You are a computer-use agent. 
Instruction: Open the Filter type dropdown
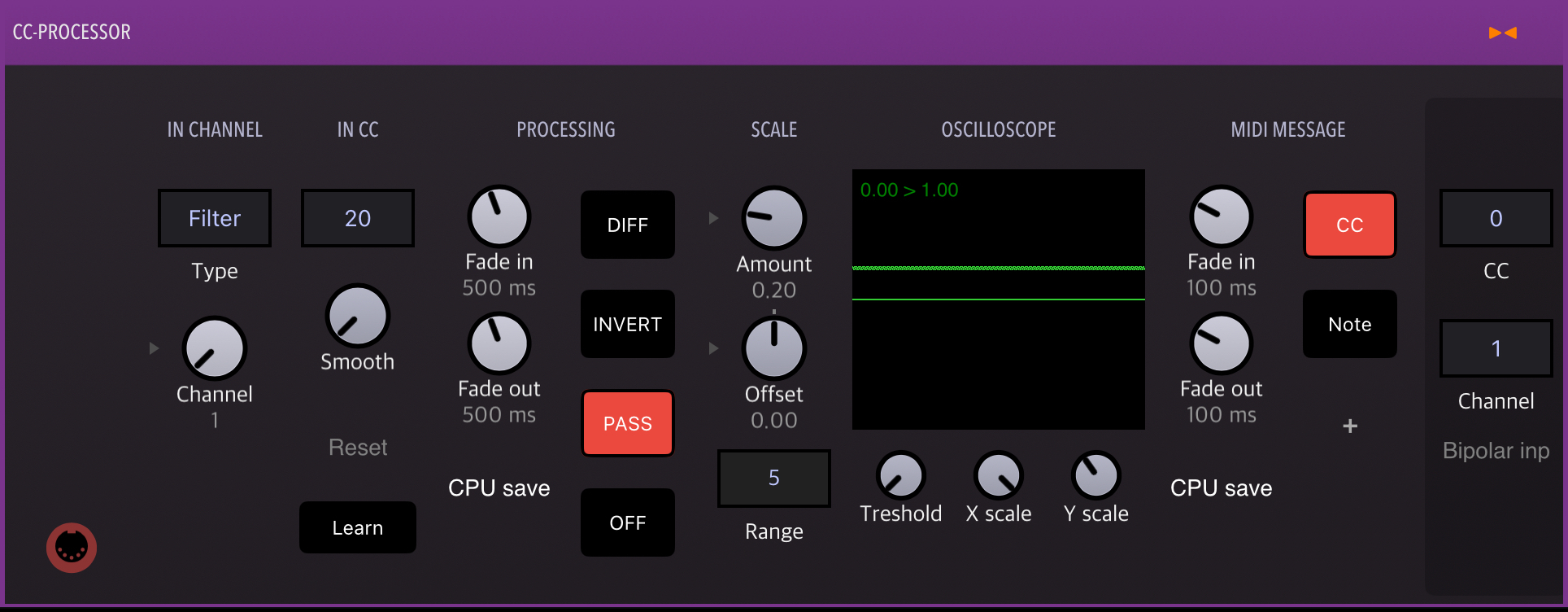(215, 218)
